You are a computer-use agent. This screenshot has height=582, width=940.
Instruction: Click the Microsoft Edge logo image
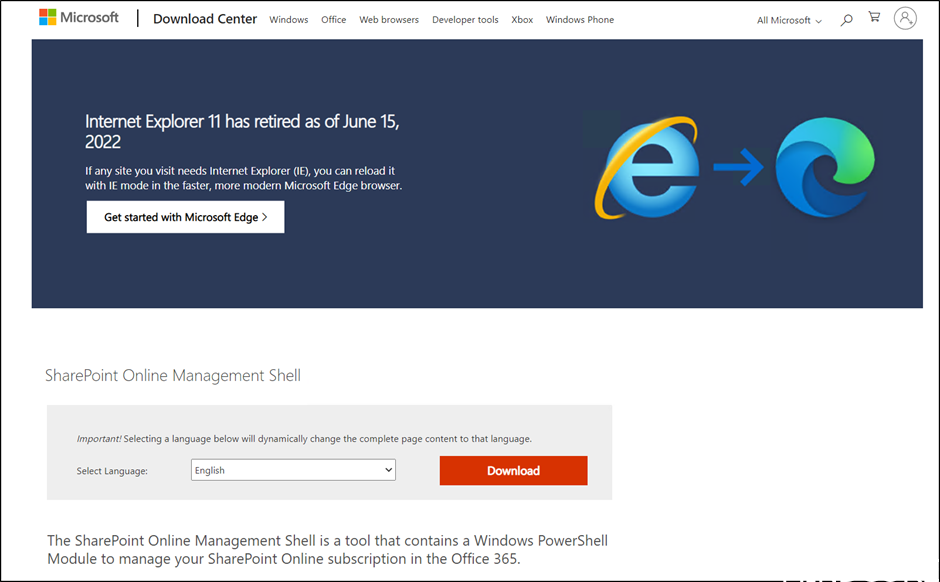(x=825, y=167)
